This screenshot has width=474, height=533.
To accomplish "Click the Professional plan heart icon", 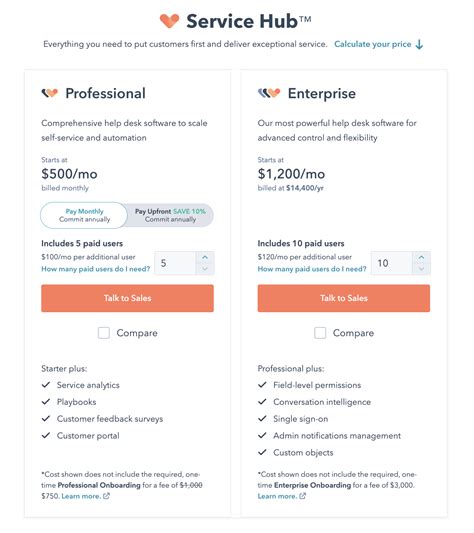I will click(50, 93).
